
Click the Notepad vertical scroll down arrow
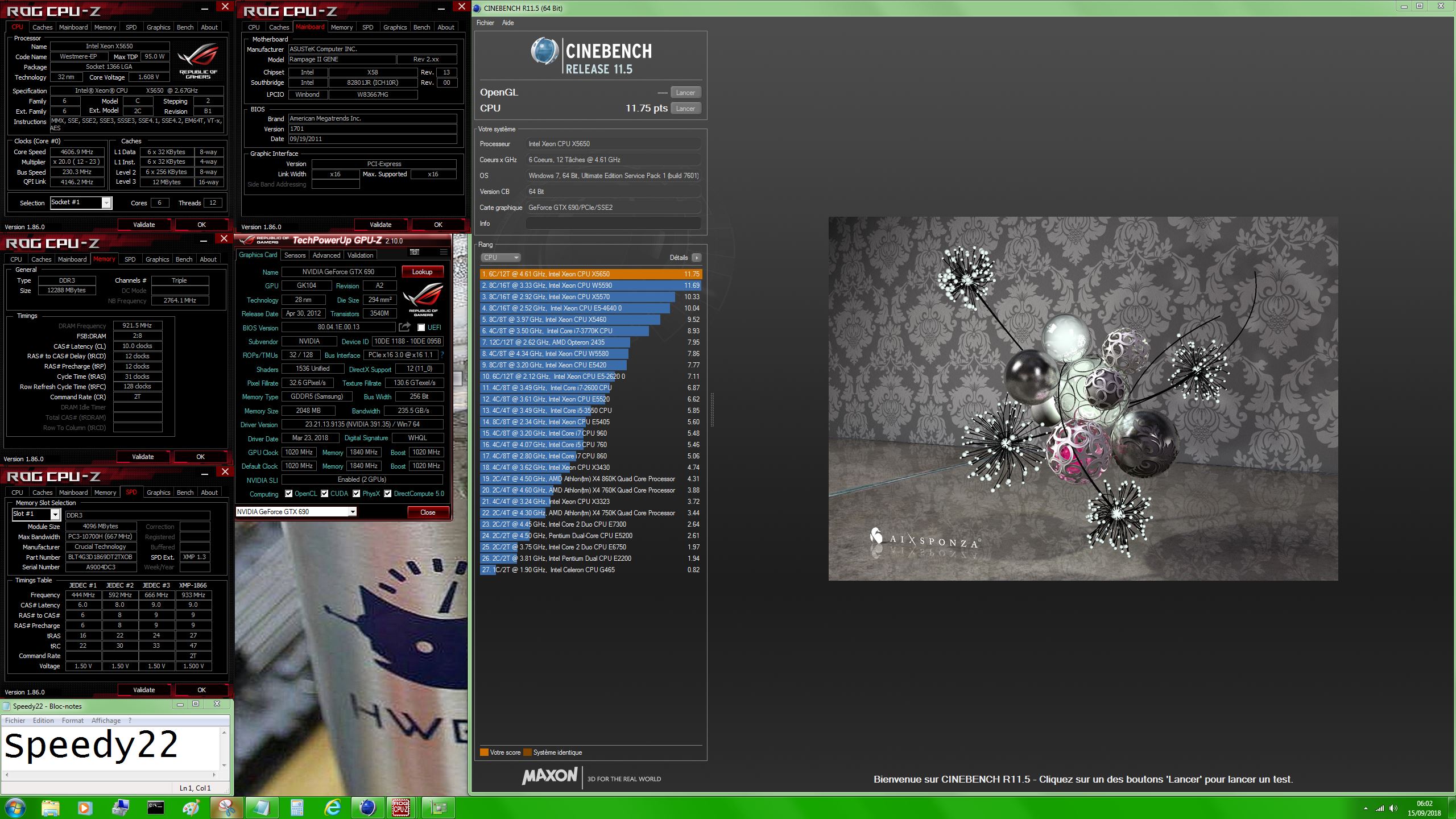coord(224,766)
